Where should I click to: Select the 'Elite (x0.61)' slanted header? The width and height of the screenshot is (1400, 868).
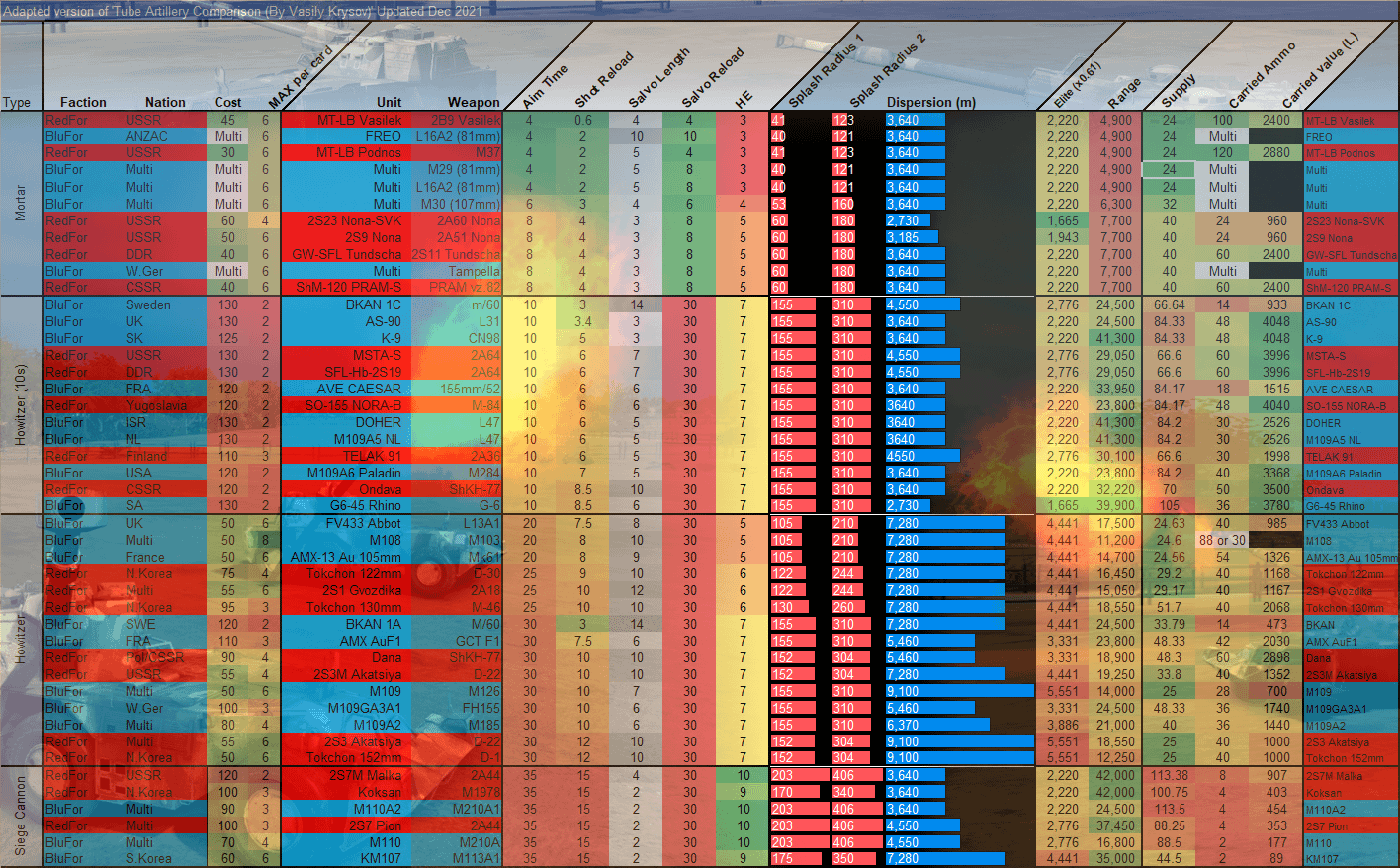[1077, 84]
